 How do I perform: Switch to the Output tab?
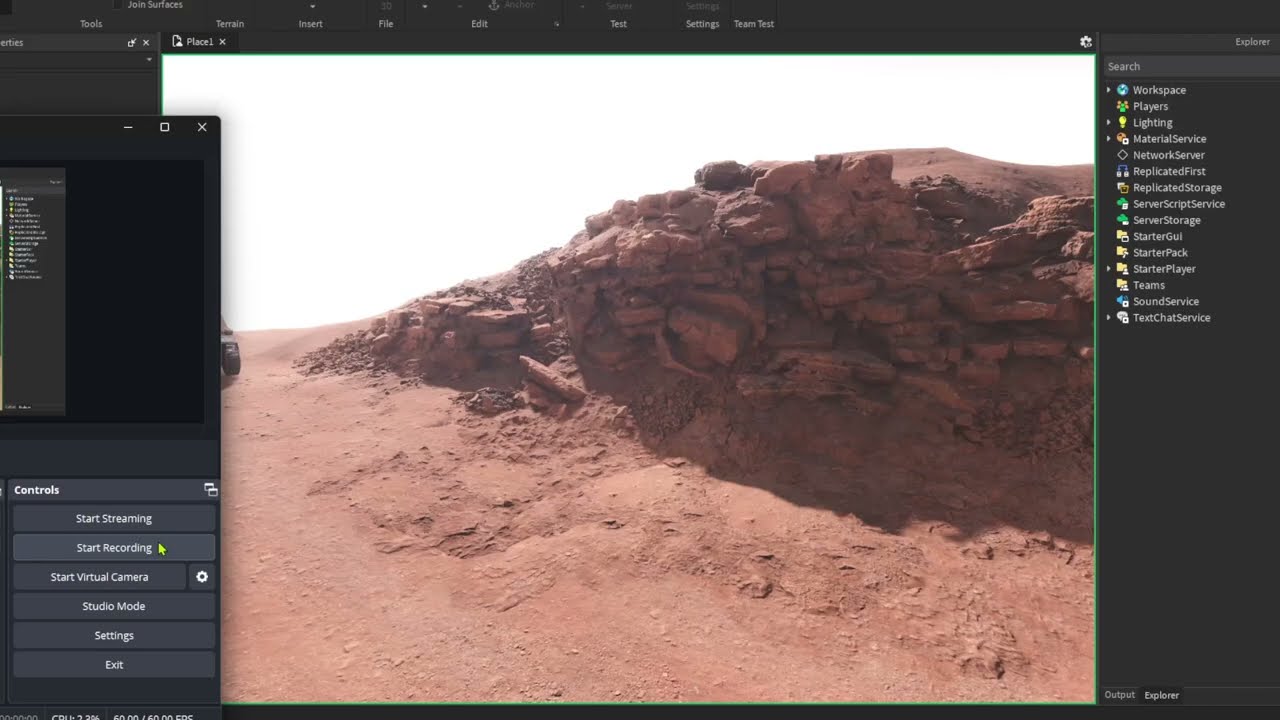[1119, 695]
